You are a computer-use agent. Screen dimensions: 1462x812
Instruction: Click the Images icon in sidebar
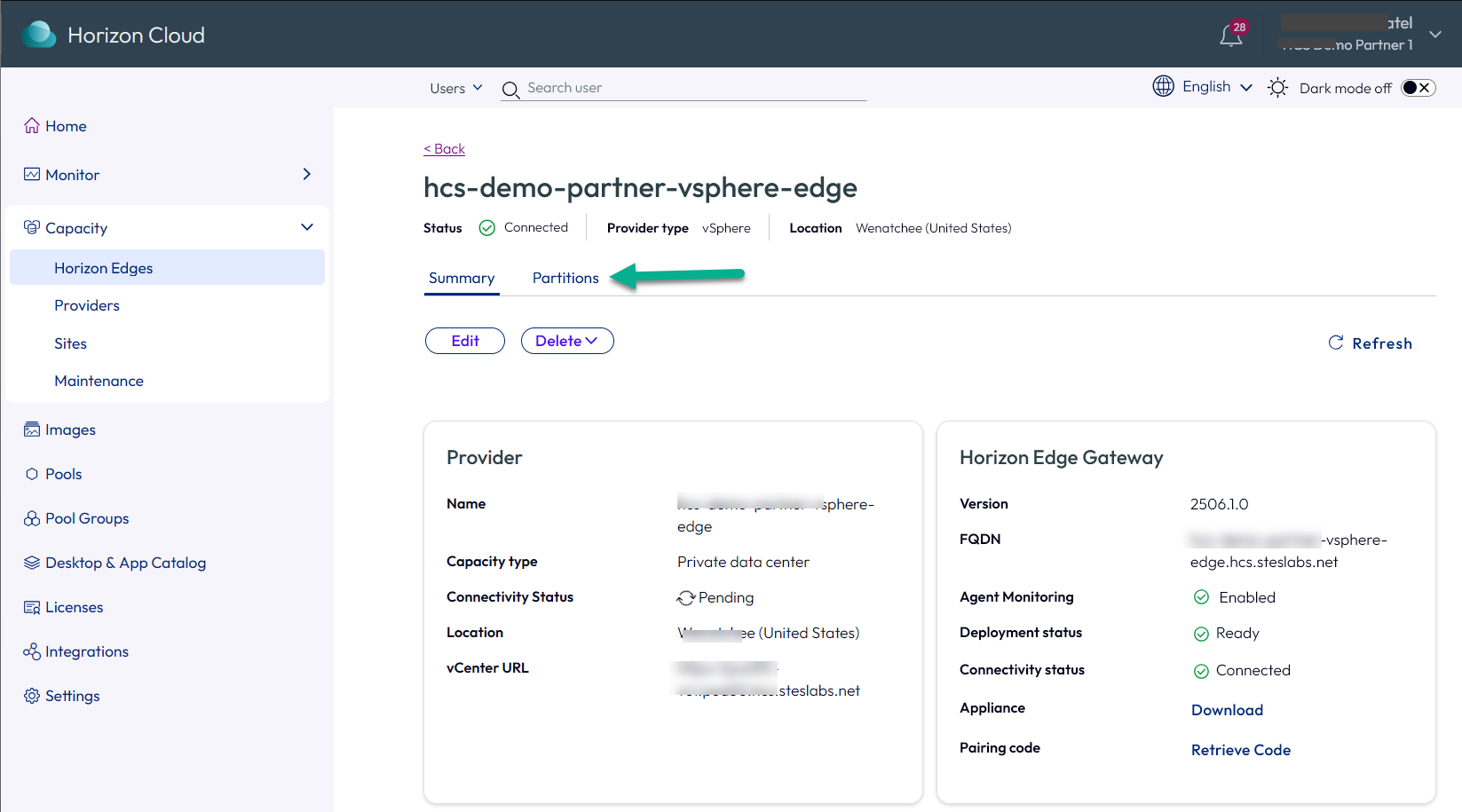click(32, 430)
